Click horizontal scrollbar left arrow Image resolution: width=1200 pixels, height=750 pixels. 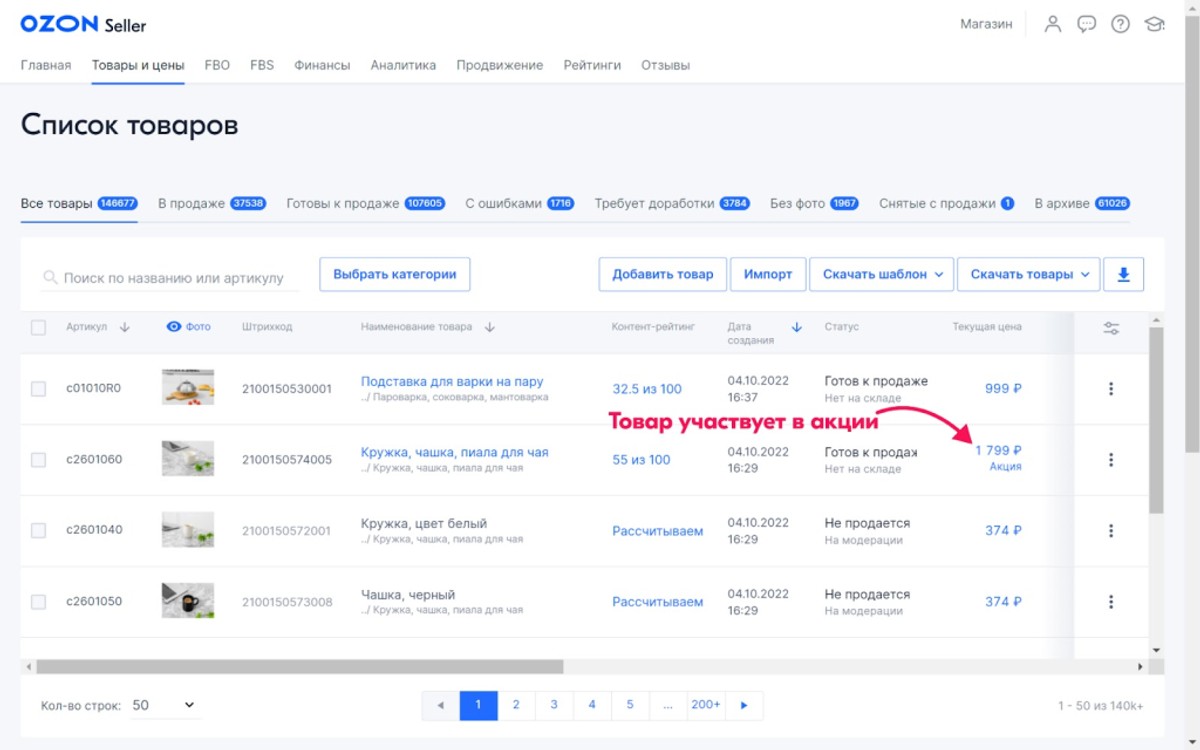(28, 666)
